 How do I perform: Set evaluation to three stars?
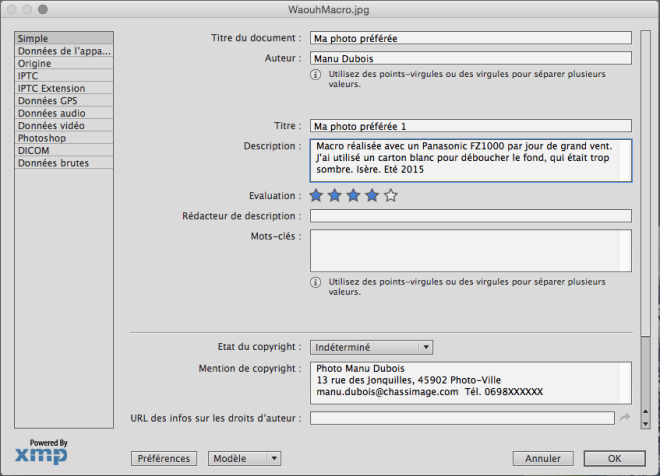[x=353, y=196]
